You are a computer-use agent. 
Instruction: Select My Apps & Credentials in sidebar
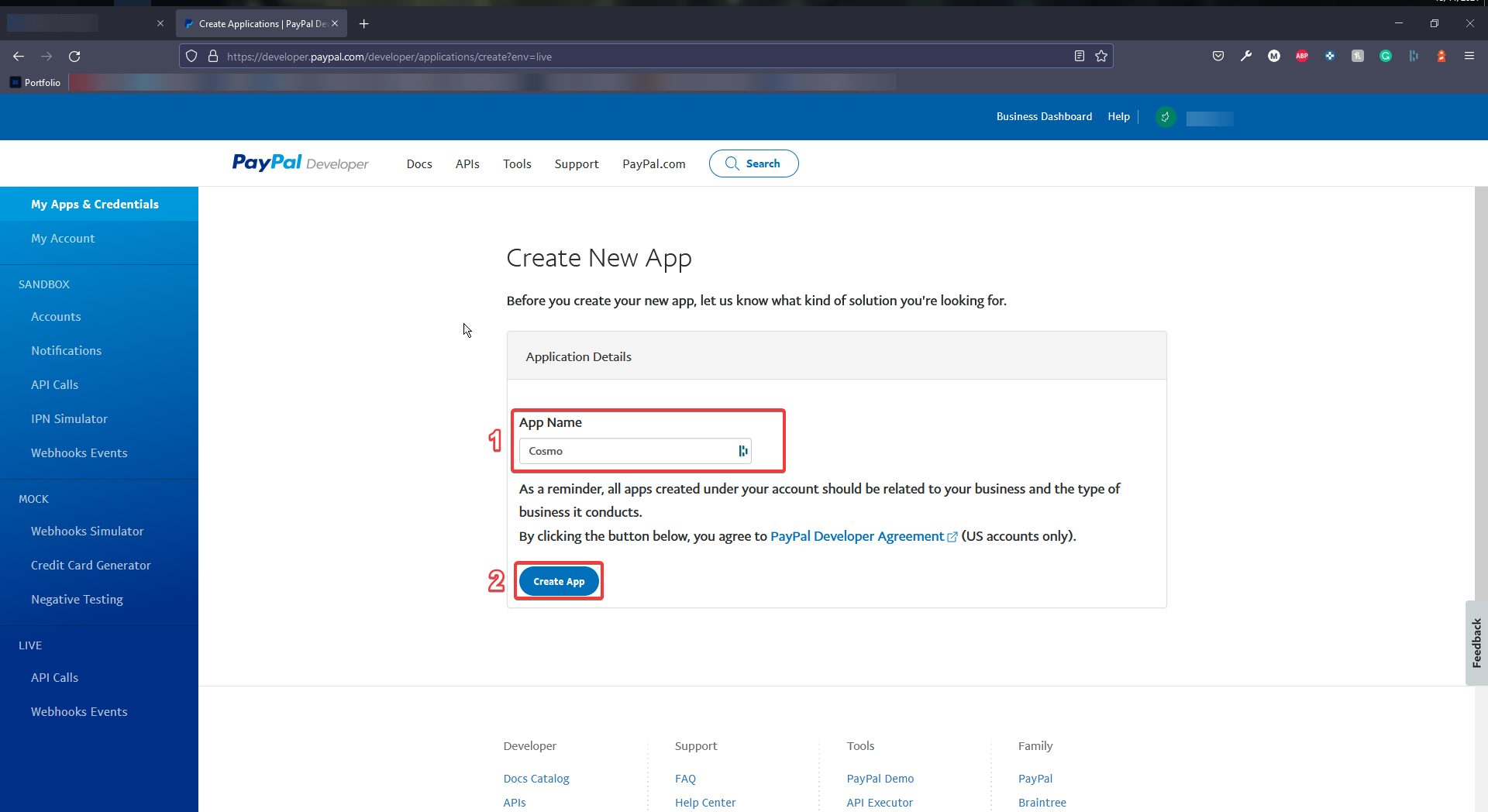click(x=99, y=204)
